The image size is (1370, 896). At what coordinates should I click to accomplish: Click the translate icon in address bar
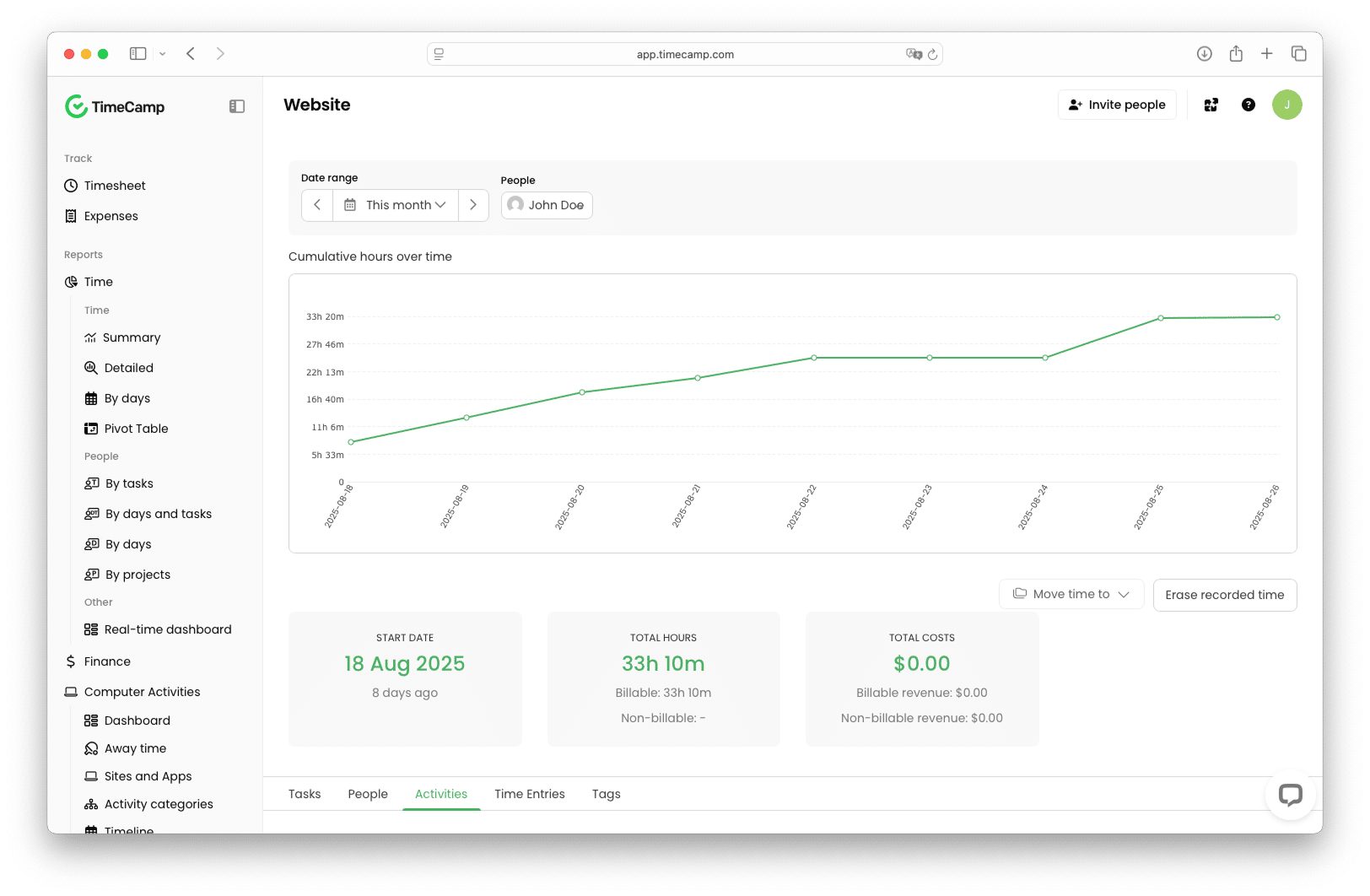[x=914, y=54]
